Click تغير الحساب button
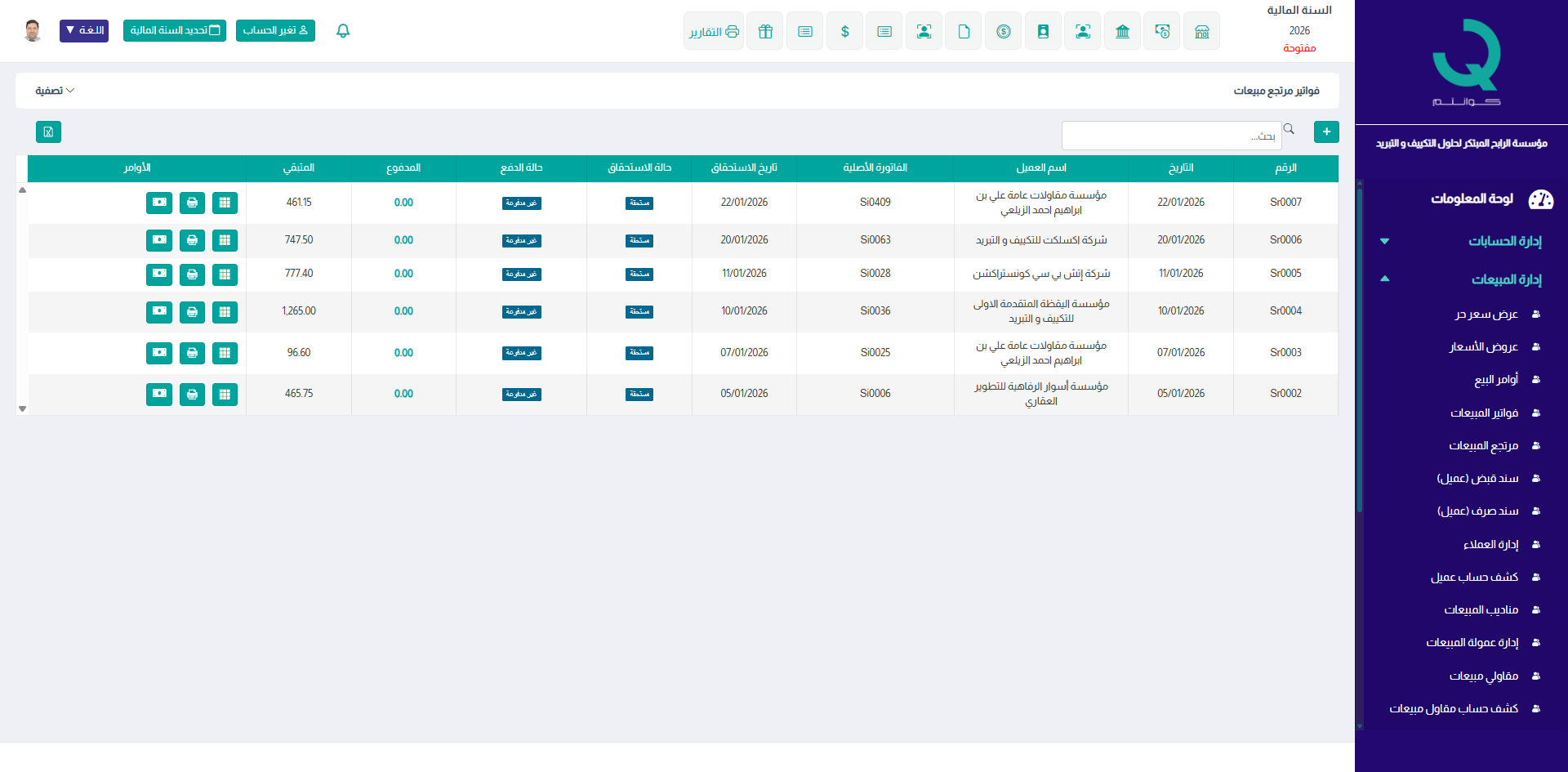1568x772 pixels. [x=275, y=31]
